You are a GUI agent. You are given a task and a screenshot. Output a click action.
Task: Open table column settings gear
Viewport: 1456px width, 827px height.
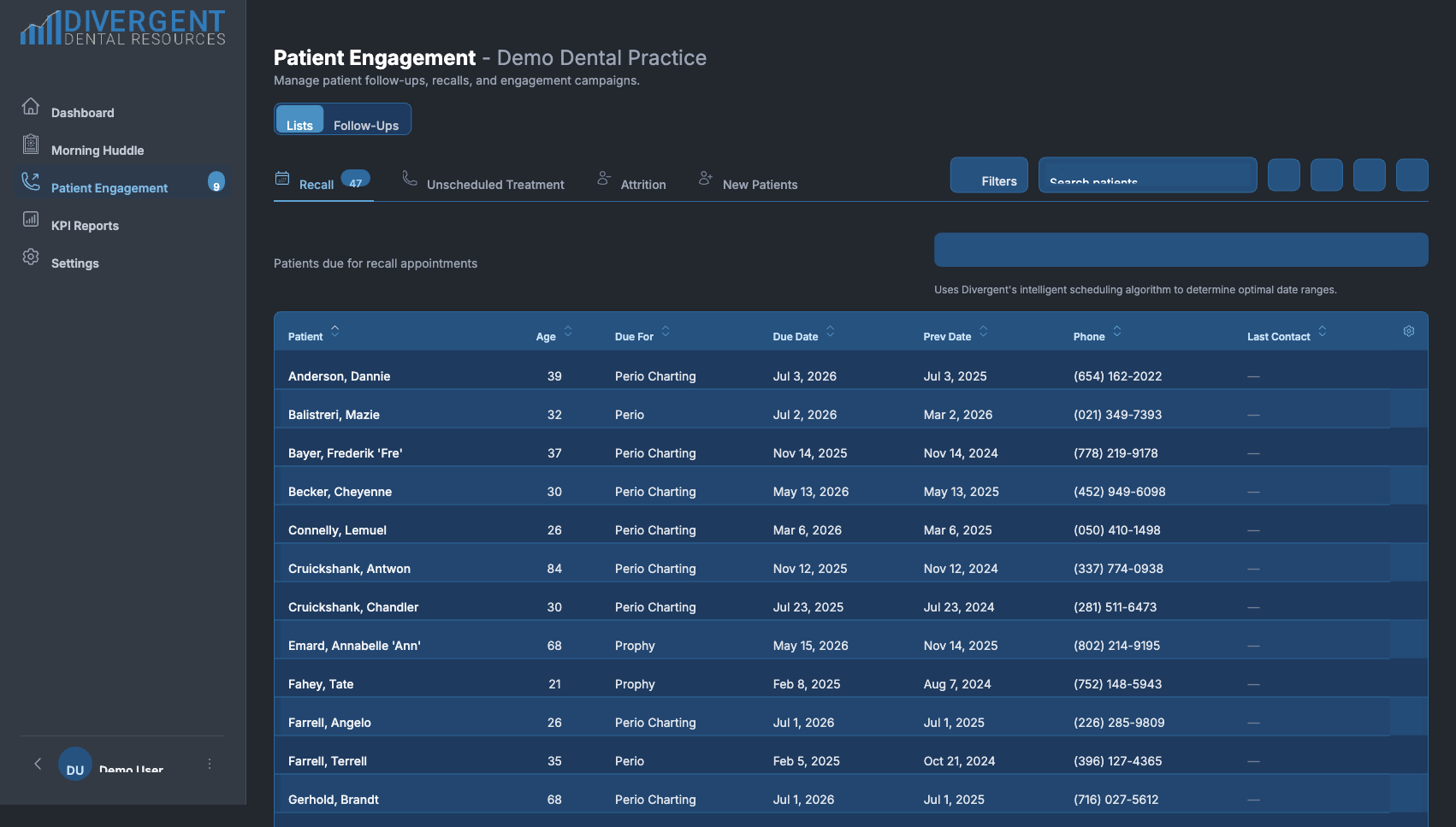pyautogui.click(x=1409, y=331)
